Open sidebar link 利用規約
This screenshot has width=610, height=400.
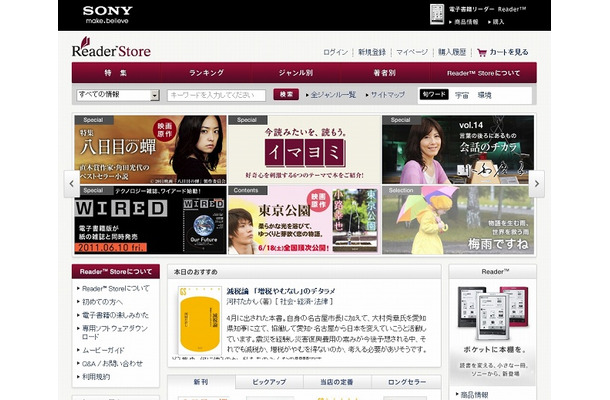tap(96, 377)
